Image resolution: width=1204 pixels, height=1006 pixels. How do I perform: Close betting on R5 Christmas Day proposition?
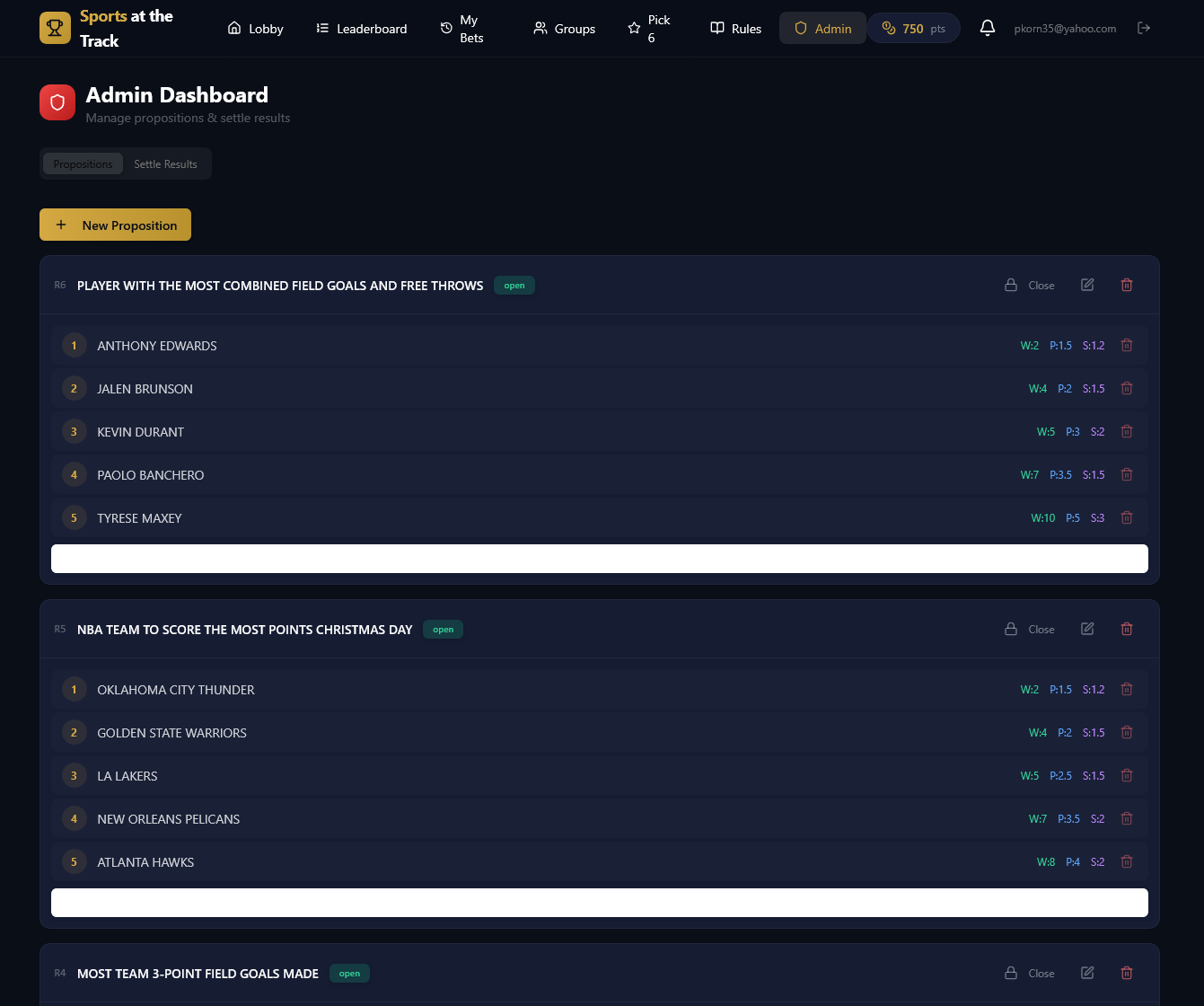(x=1029, y=629)
